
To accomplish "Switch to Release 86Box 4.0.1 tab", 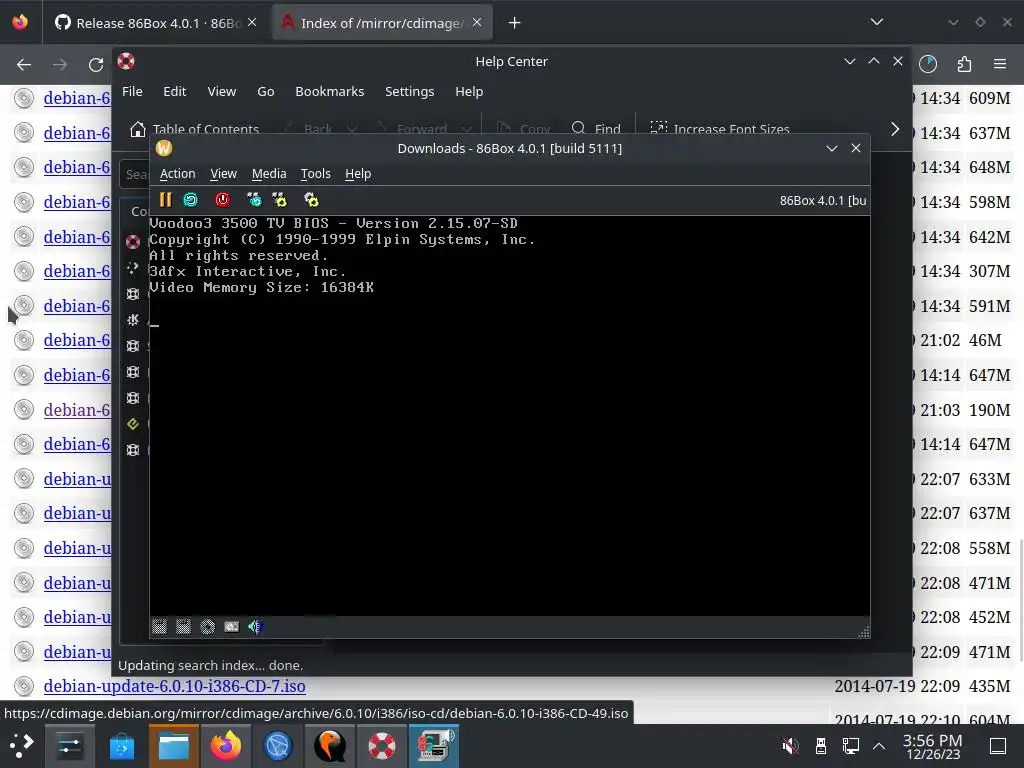I will tap(157, 23).
